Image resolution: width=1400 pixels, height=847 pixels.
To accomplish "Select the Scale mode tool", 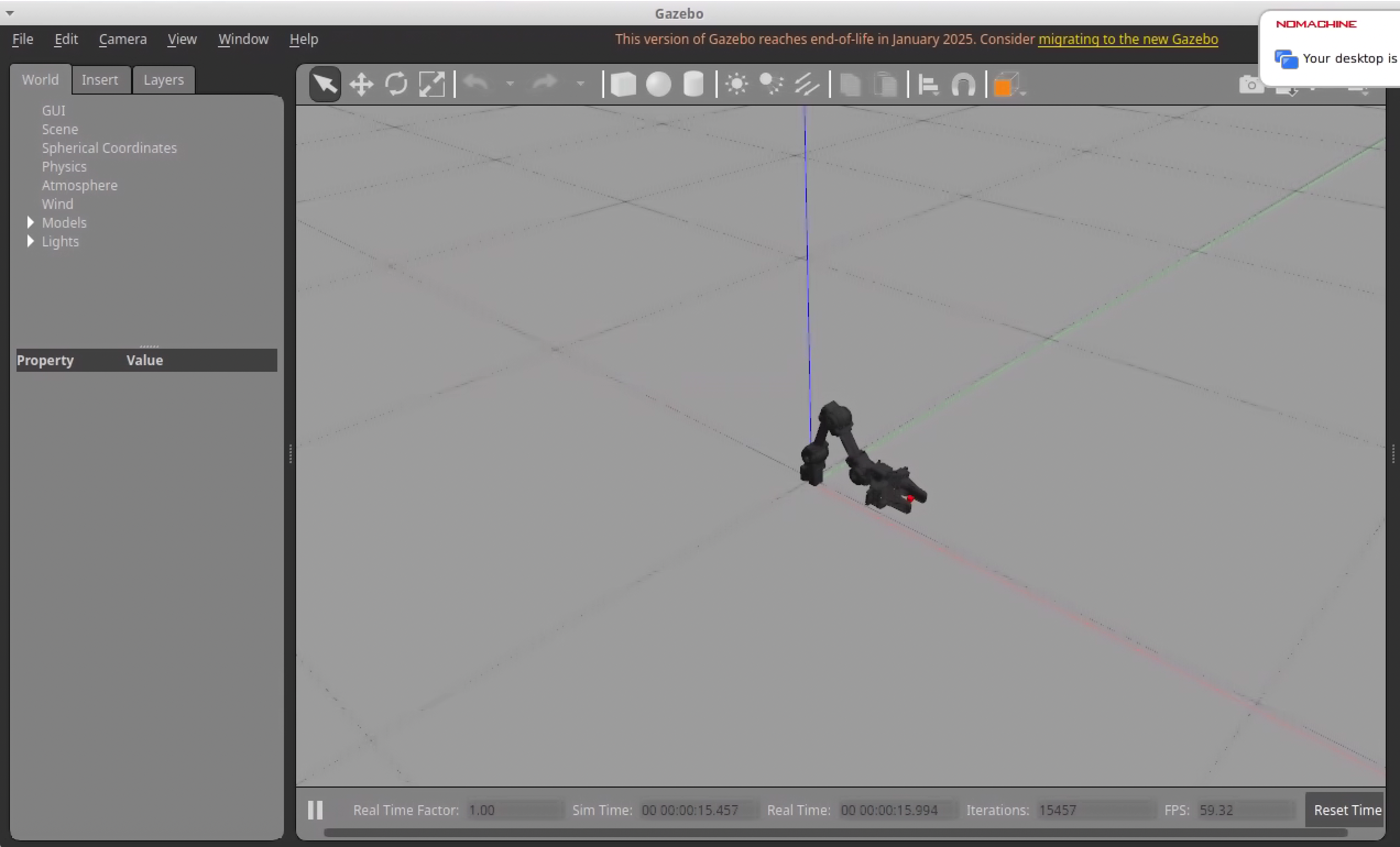I will 432,85.
